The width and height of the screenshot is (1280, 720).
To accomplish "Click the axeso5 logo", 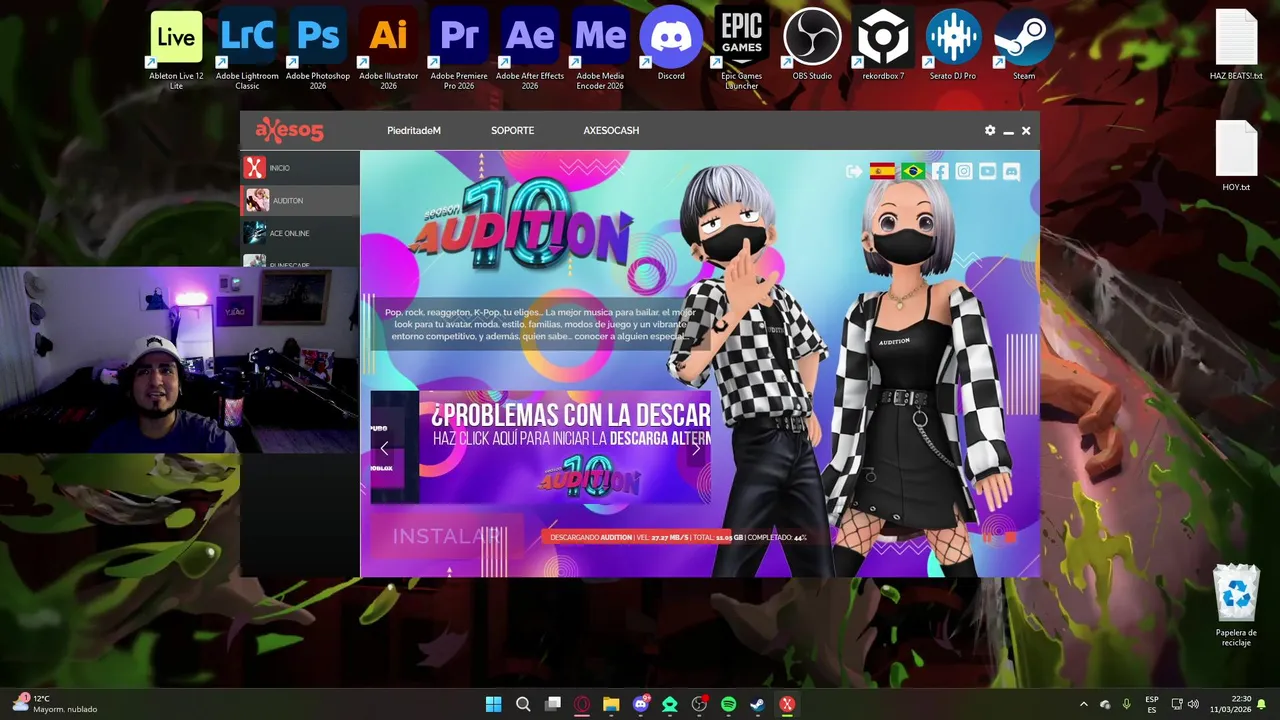I will pos(289,130).
